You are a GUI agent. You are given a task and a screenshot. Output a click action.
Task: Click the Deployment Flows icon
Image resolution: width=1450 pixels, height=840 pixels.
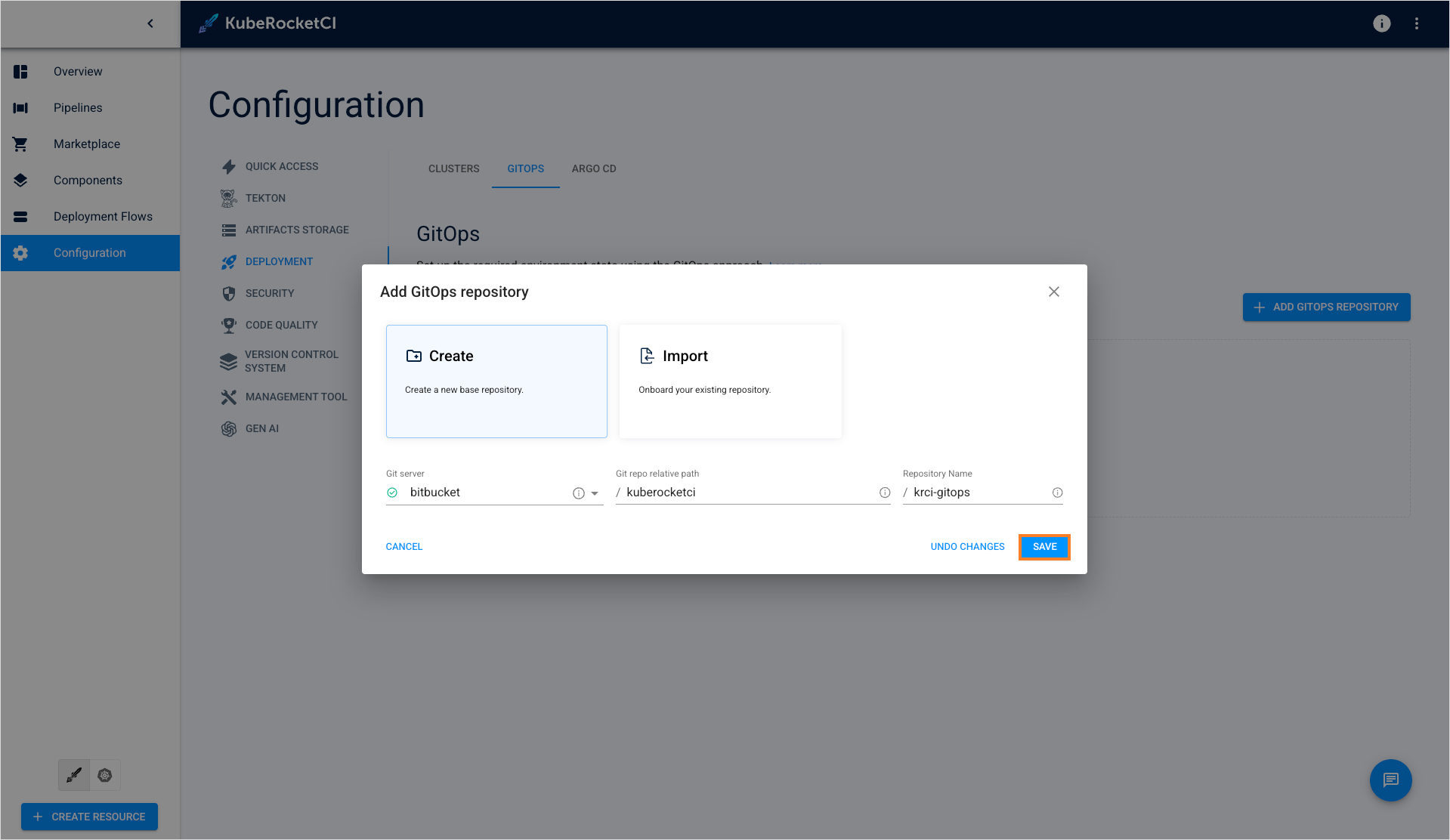pyautogui.click(x=20, y=217)
